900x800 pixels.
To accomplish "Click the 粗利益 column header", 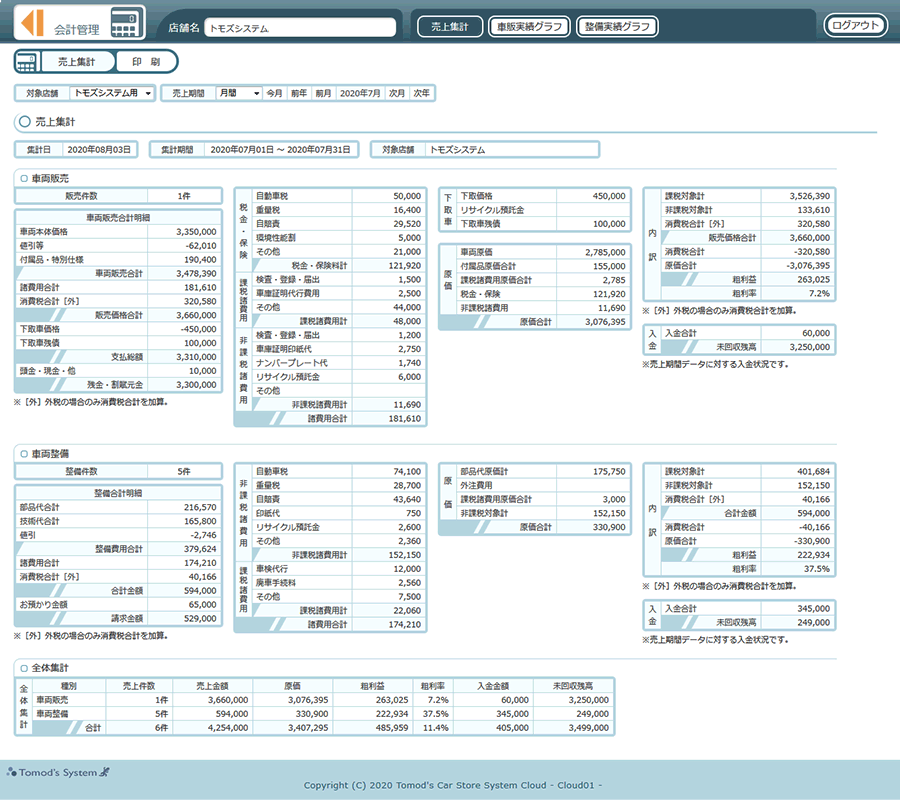I will pos(373,686).
